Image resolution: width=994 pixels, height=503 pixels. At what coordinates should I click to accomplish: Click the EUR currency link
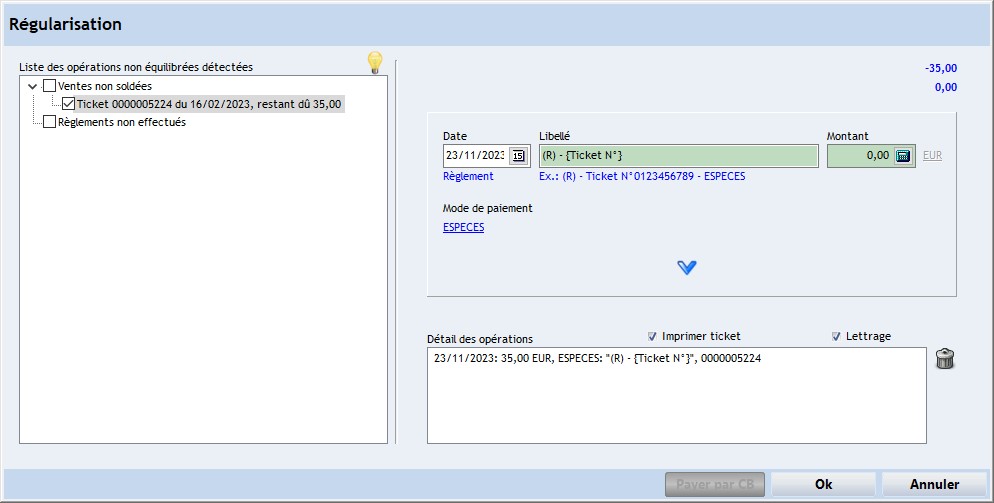[x=932, y=156]
